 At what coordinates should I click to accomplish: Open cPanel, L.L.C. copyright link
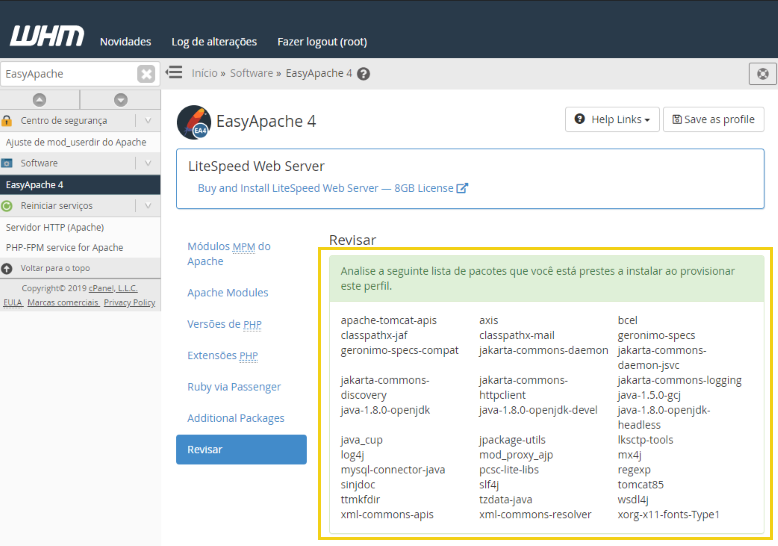pyautogui.click(x=113, y=288)
